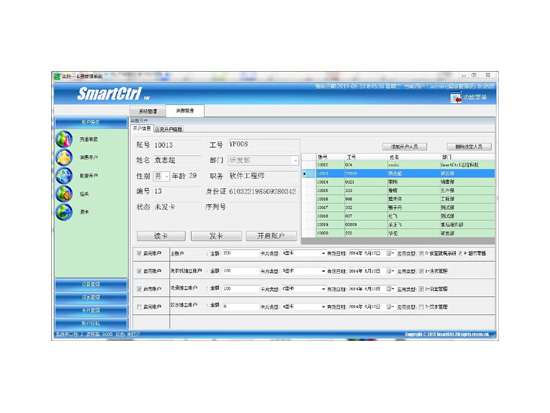The height and width of the screenshot is (413, 550).
Task: Tick the unchecked enable checkbox in the fourth row
Action: (x=139, y=307)
